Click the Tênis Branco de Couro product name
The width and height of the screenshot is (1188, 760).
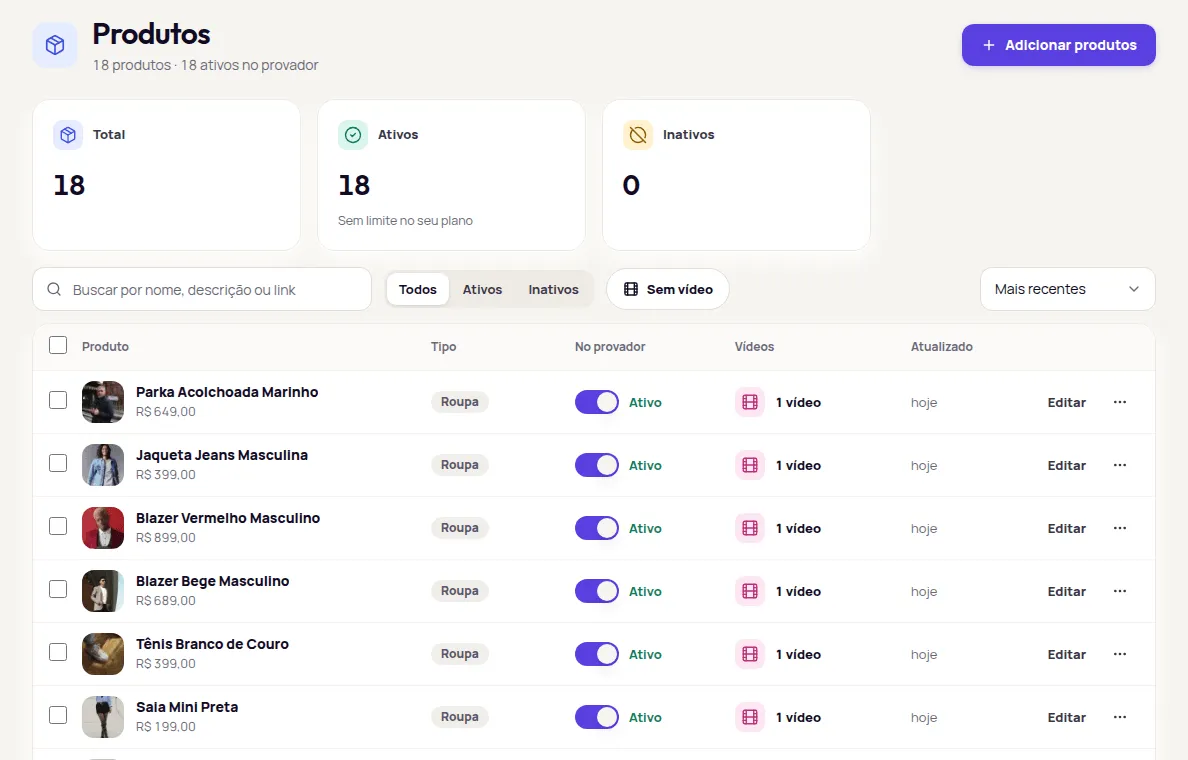(212, 644)
